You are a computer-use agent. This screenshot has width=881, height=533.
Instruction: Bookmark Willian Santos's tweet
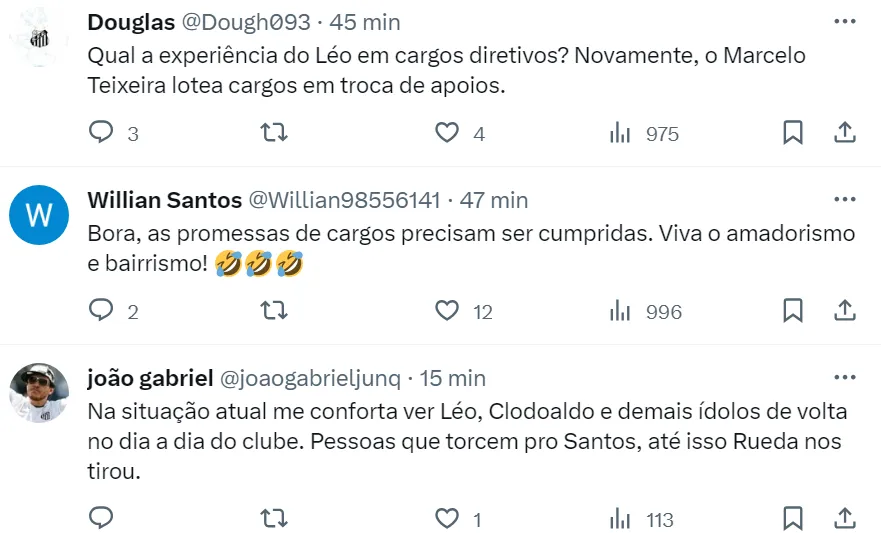tap(792, 311)
